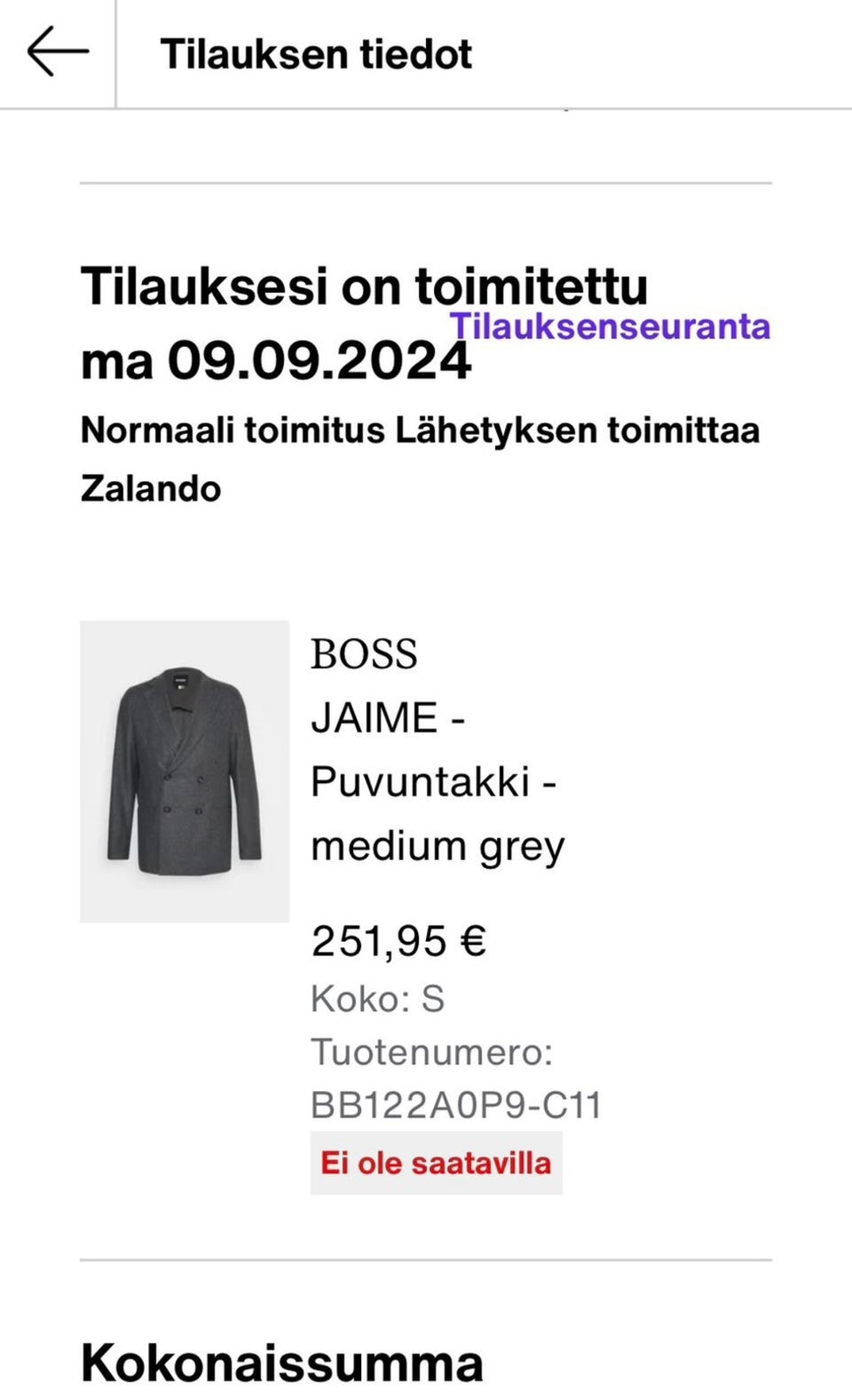This screenshot has height=1400, width=852.
Task: Tap the "Normaali toimitus" delivery method text
Action: point(233,431)
